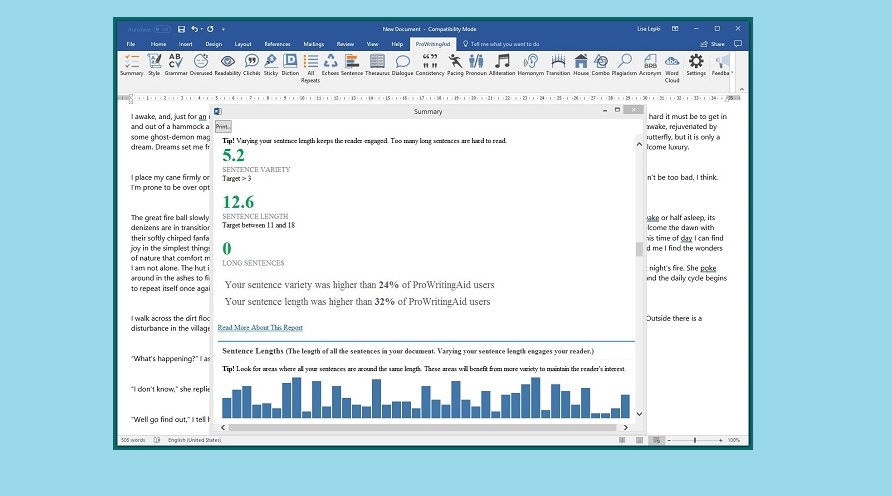
Task: Open the Homonym report
Action: pos(531,65)
